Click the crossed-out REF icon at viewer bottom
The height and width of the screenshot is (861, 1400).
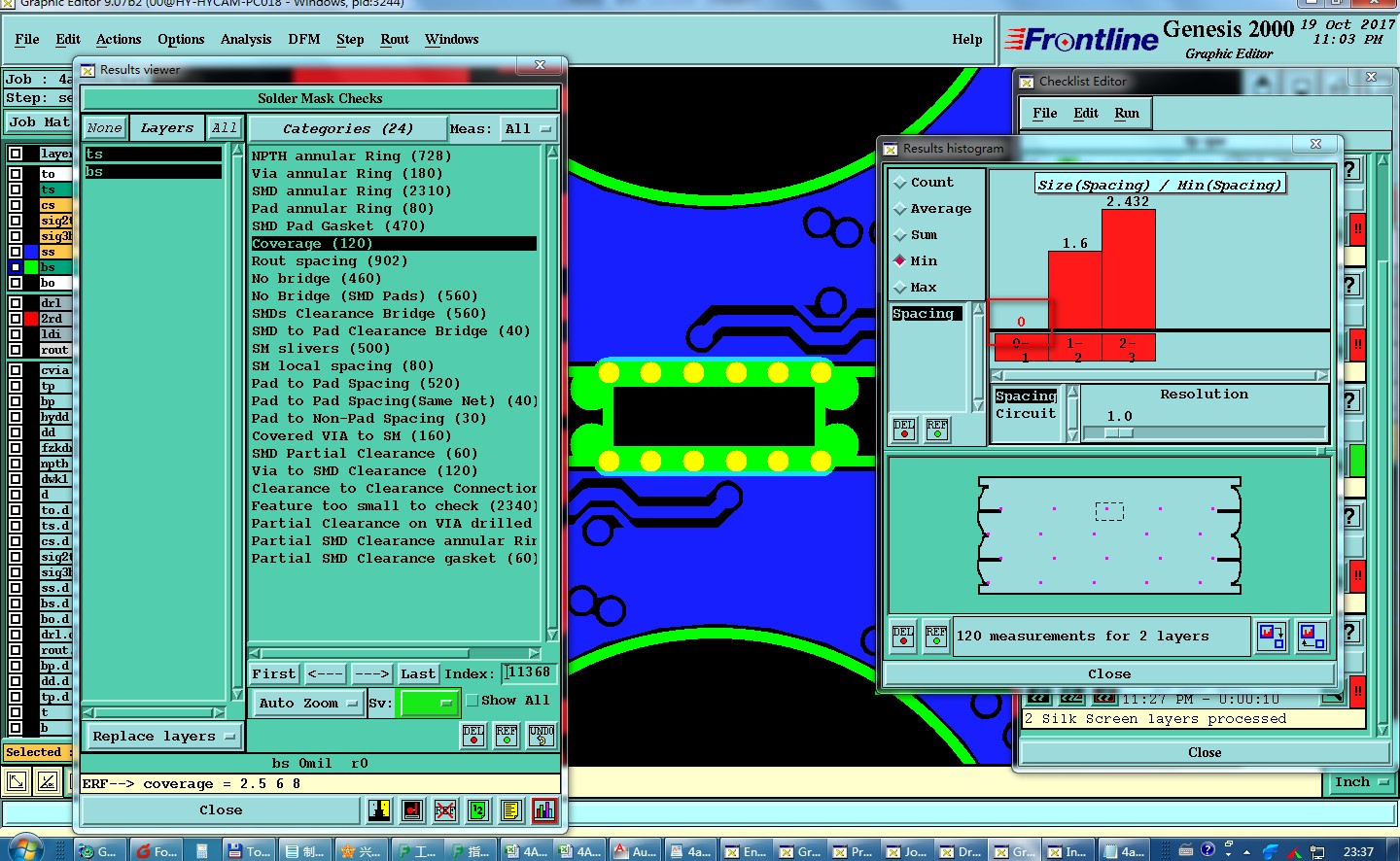pos(445,809)
